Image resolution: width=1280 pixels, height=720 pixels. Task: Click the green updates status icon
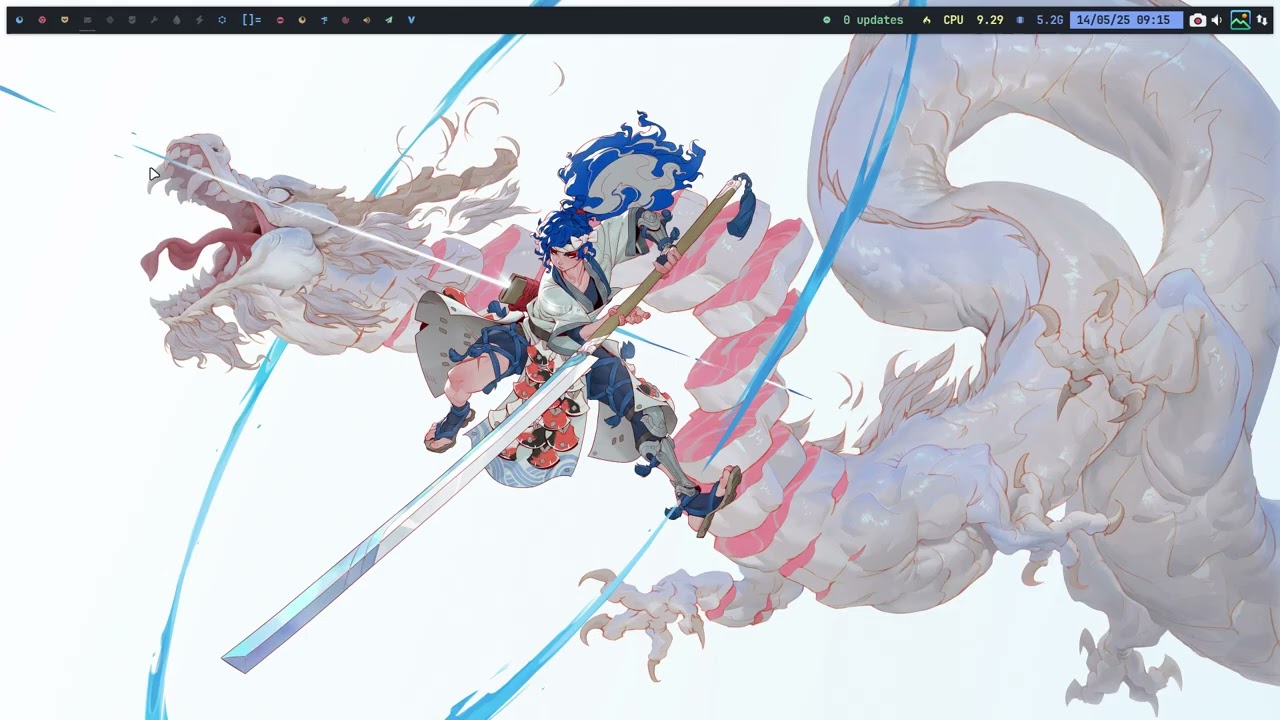point(826,20)
